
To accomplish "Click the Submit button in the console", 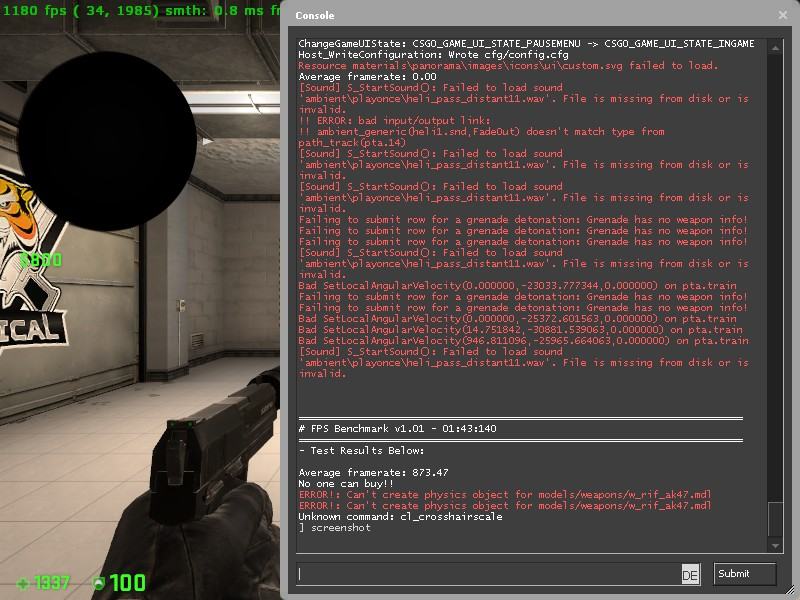I will point(744,574).
